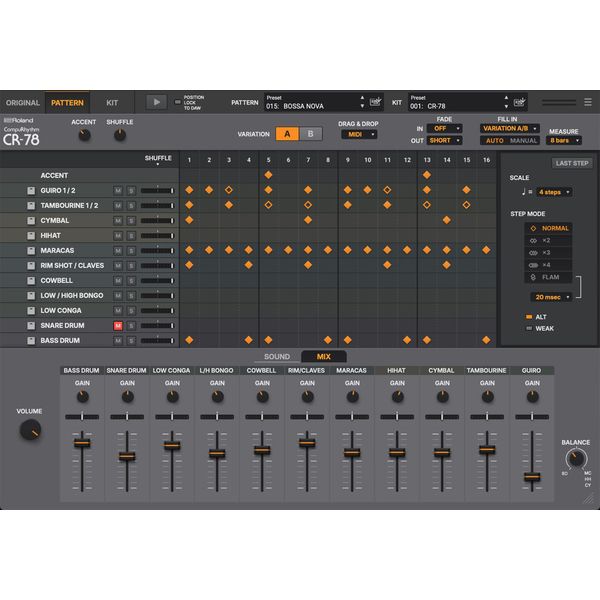Click the Guiro 1/2 instrument icon

[x=31, y=191]
